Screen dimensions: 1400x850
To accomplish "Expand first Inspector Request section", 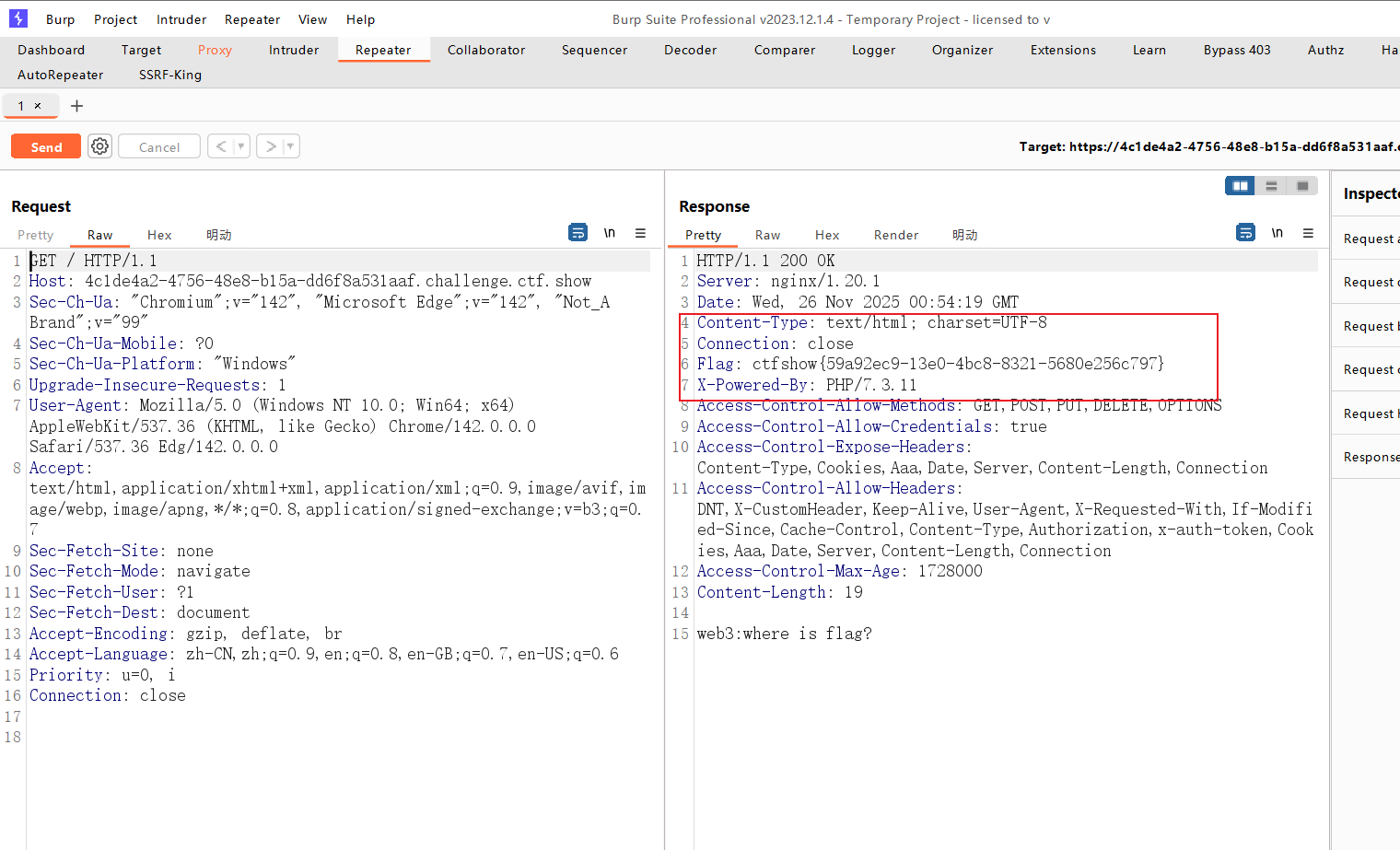I will point(1366,239).
